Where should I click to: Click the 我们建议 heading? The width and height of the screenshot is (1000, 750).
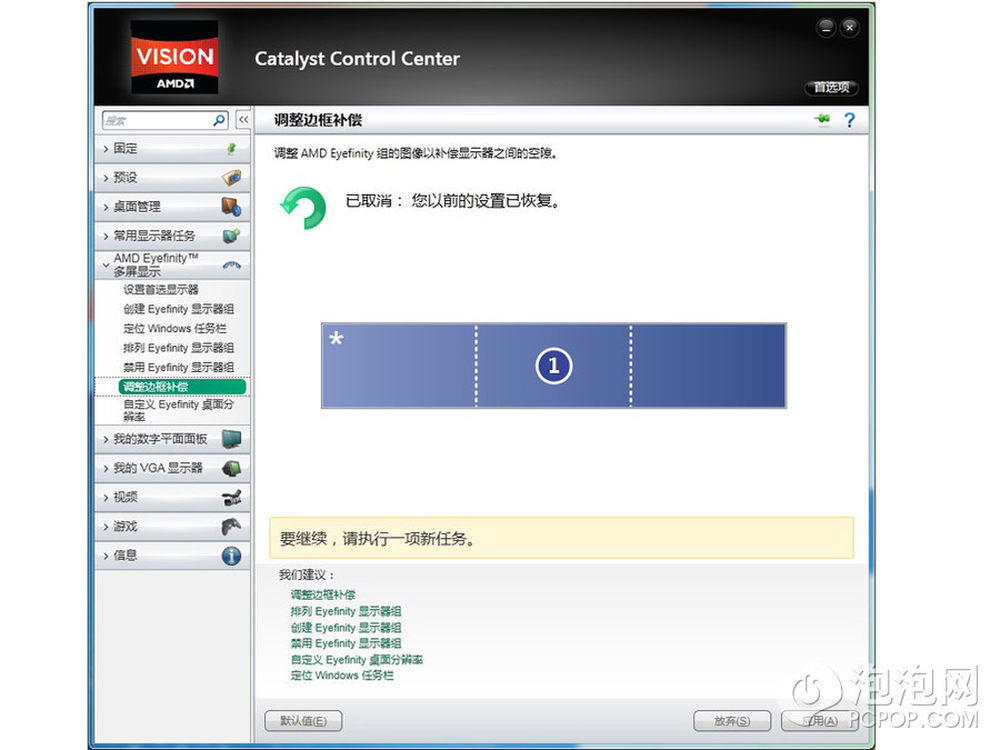pyautogui.click(x=307, y=575)
